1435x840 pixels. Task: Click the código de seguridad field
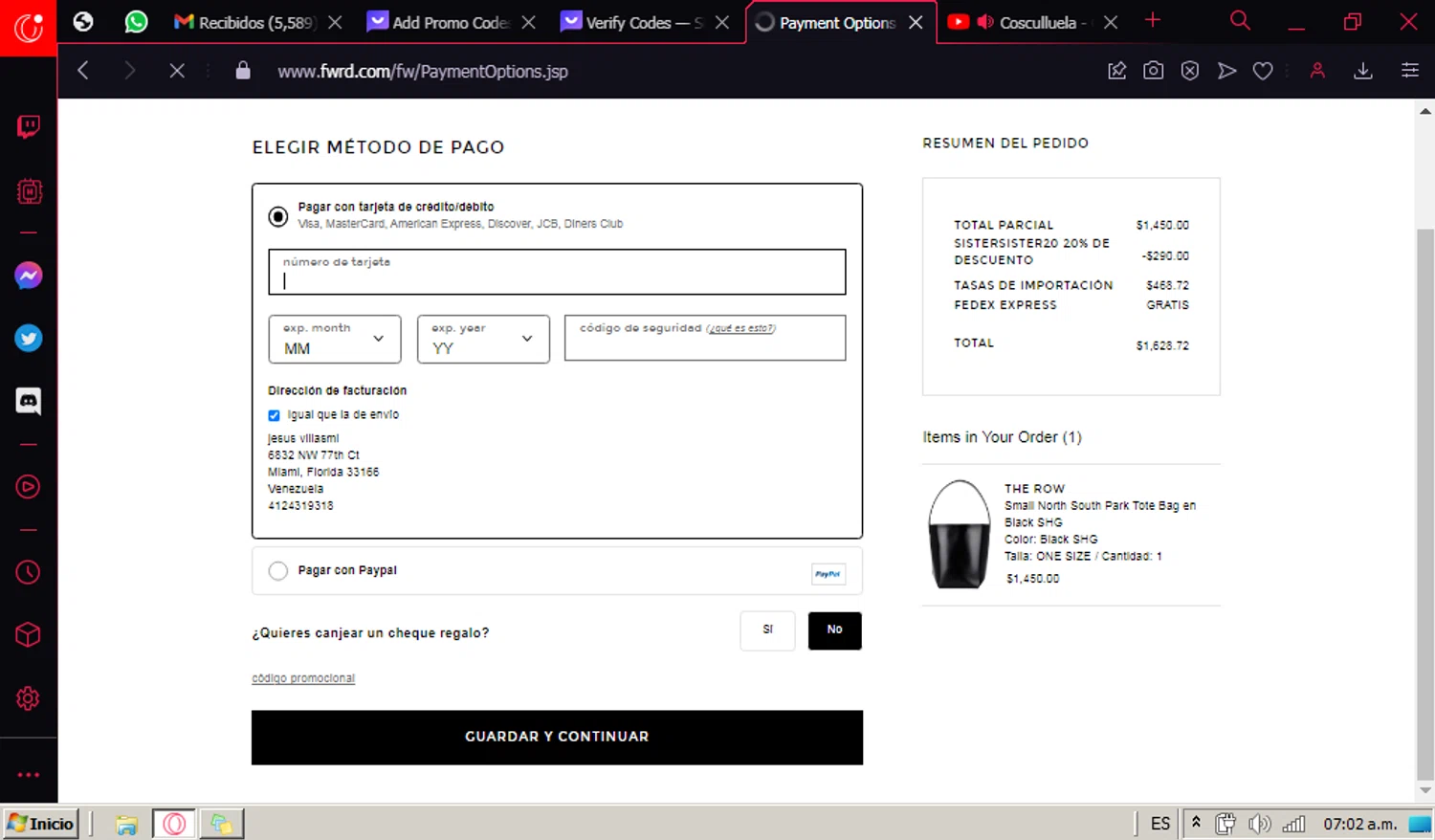tap(705, 338)
